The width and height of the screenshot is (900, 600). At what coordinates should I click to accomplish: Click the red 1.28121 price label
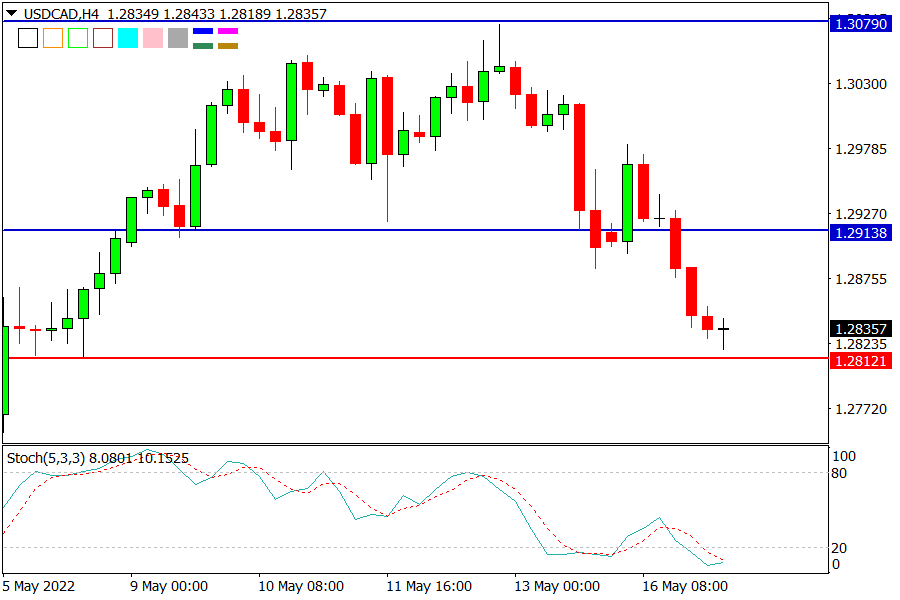click(x=860, y=361)
